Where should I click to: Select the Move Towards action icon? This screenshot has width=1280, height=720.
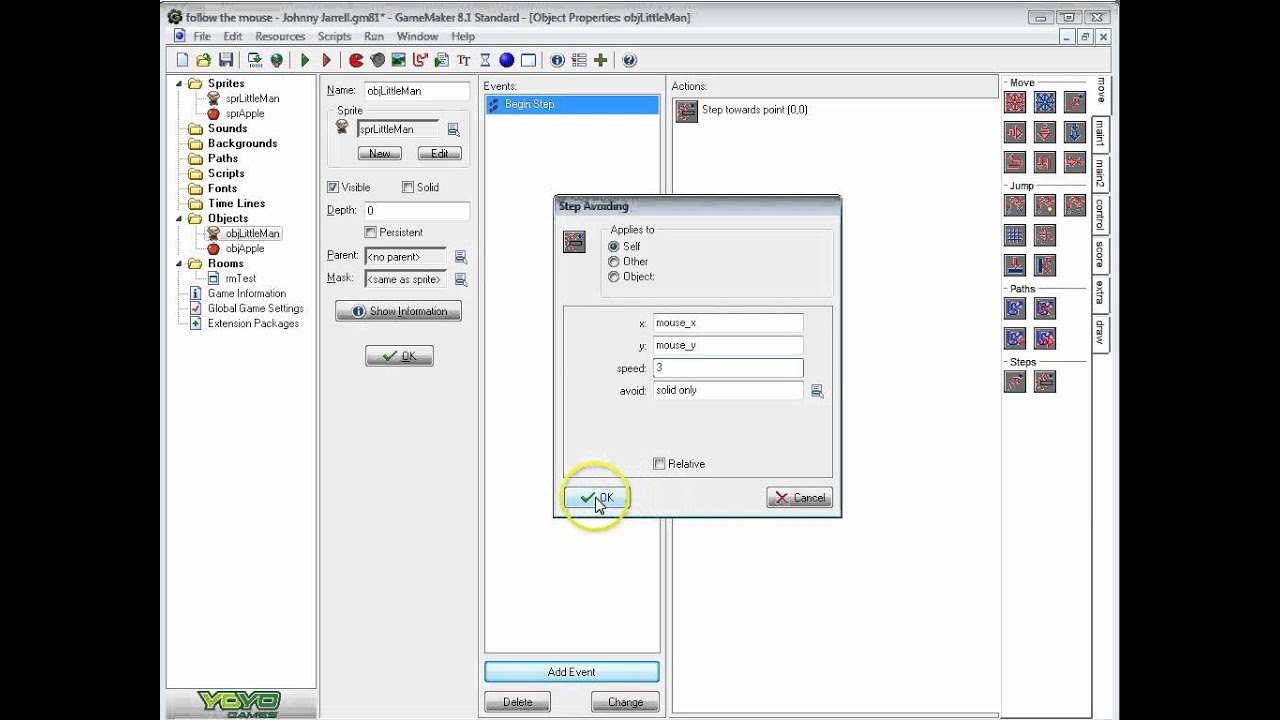pyautogui.click(x=1075, y=102)
